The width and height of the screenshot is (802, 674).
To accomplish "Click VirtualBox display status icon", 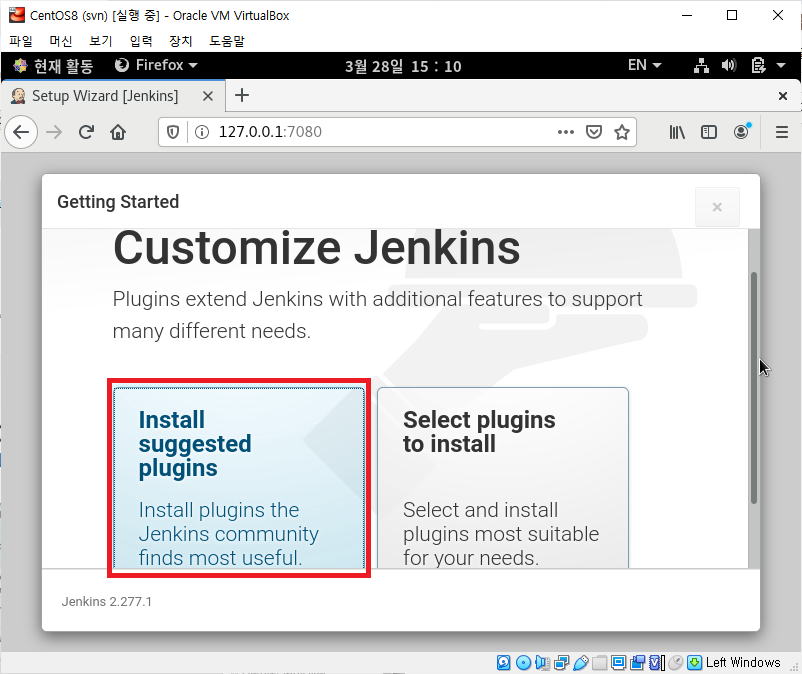I will point(618,663).
